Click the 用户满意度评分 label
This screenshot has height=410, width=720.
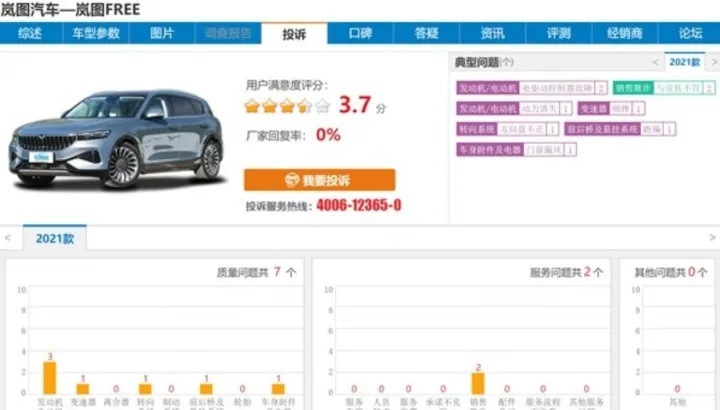(287, 85)
